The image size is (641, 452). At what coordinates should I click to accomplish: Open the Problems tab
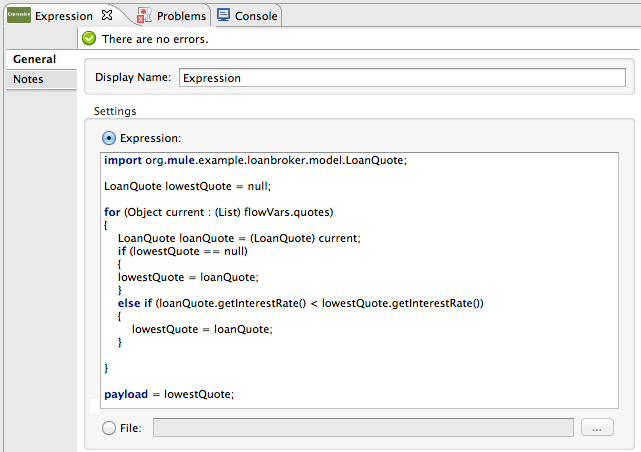[x=180, y=16]
